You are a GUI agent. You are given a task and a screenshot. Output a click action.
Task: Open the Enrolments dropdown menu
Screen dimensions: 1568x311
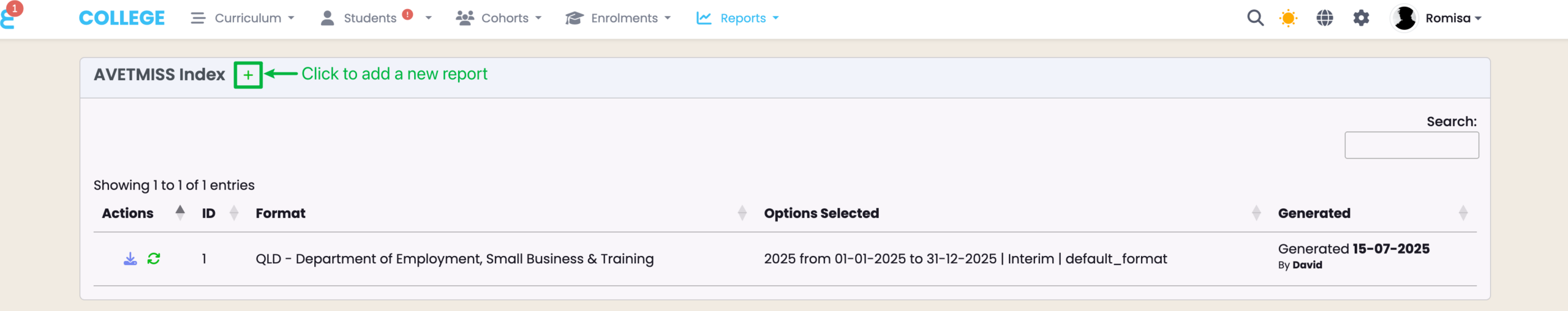pyautogui.click(x=618, y=18)
